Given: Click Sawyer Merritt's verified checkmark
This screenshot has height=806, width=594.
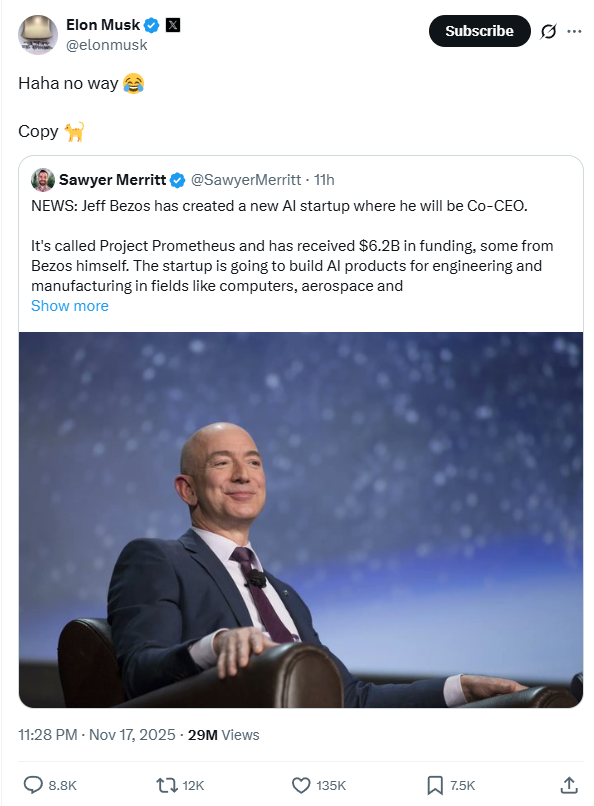Looking at the screenshot, I should pyautogui.click(x=177, y=180).
